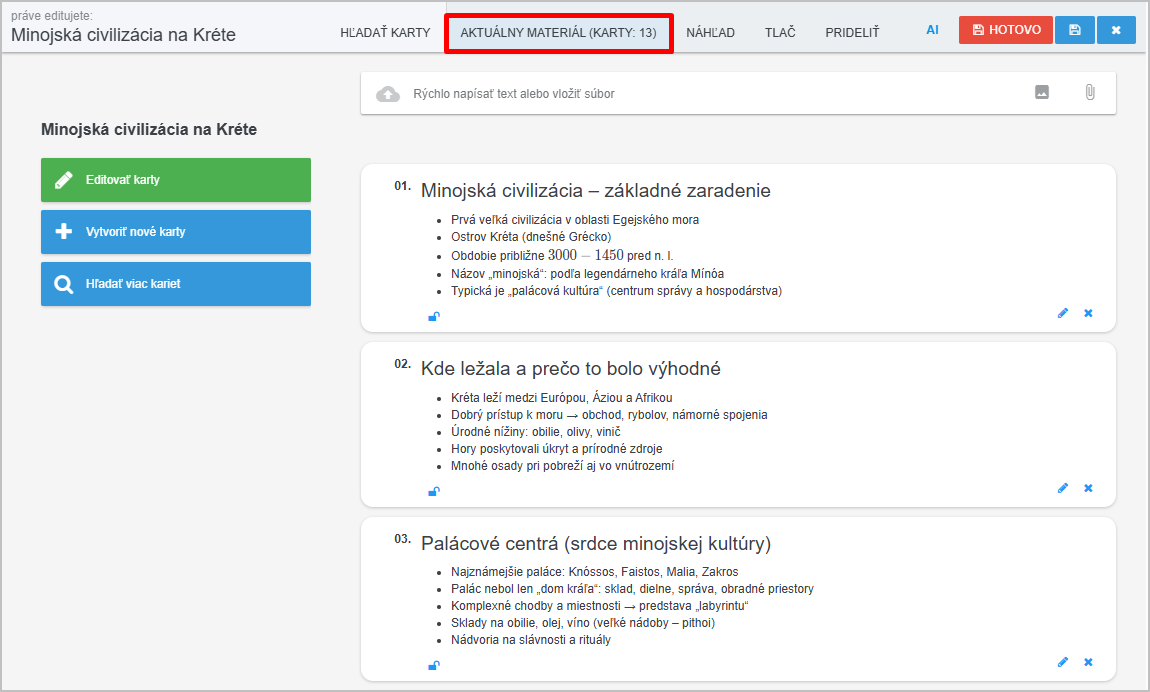Toggle lock on Palácové centrá card
Viewport: 1150px width, 692px height.
point(434,665)
